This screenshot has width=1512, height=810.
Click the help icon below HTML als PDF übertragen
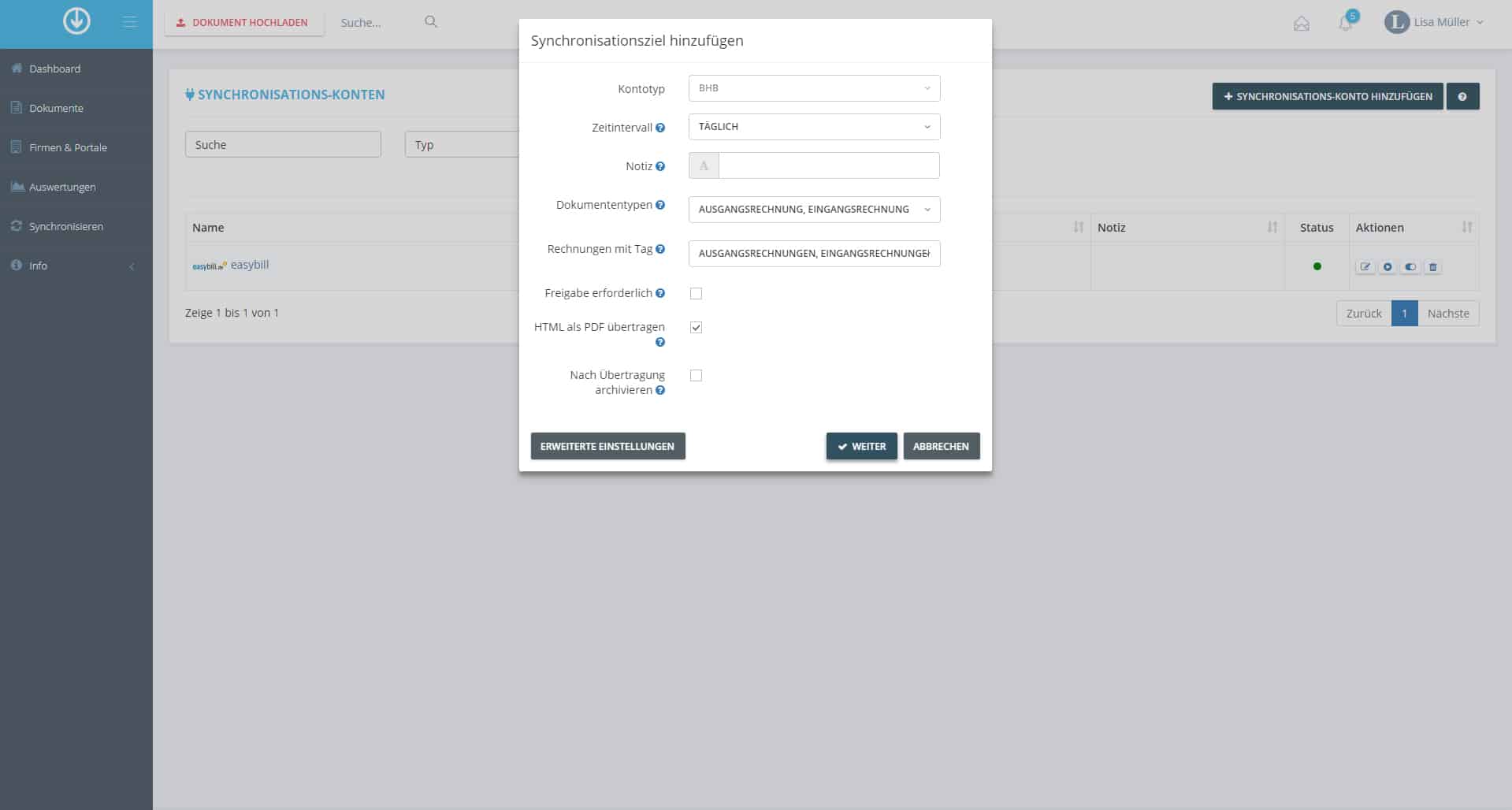(x=660, y=342)
